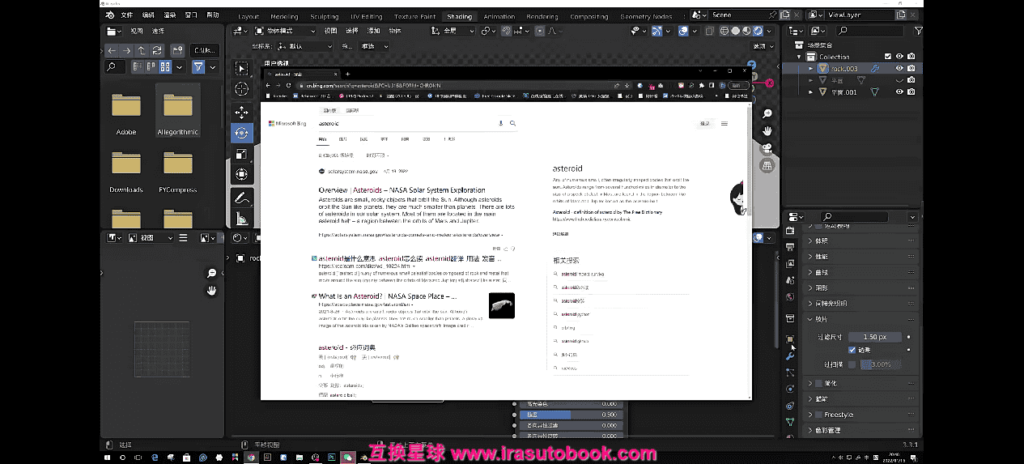Expand rock.003 in the outliner
Viewport: 1024px width, 464px height.
pos(811,68)
